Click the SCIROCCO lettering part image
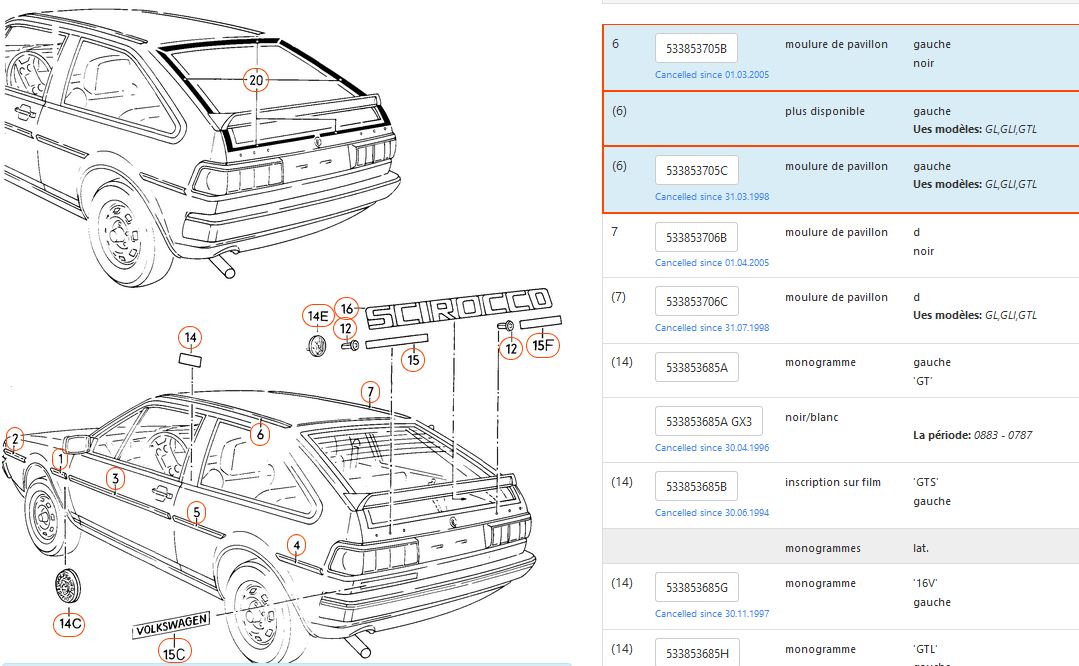The image size is (1079, 666). tap(458, 309)
